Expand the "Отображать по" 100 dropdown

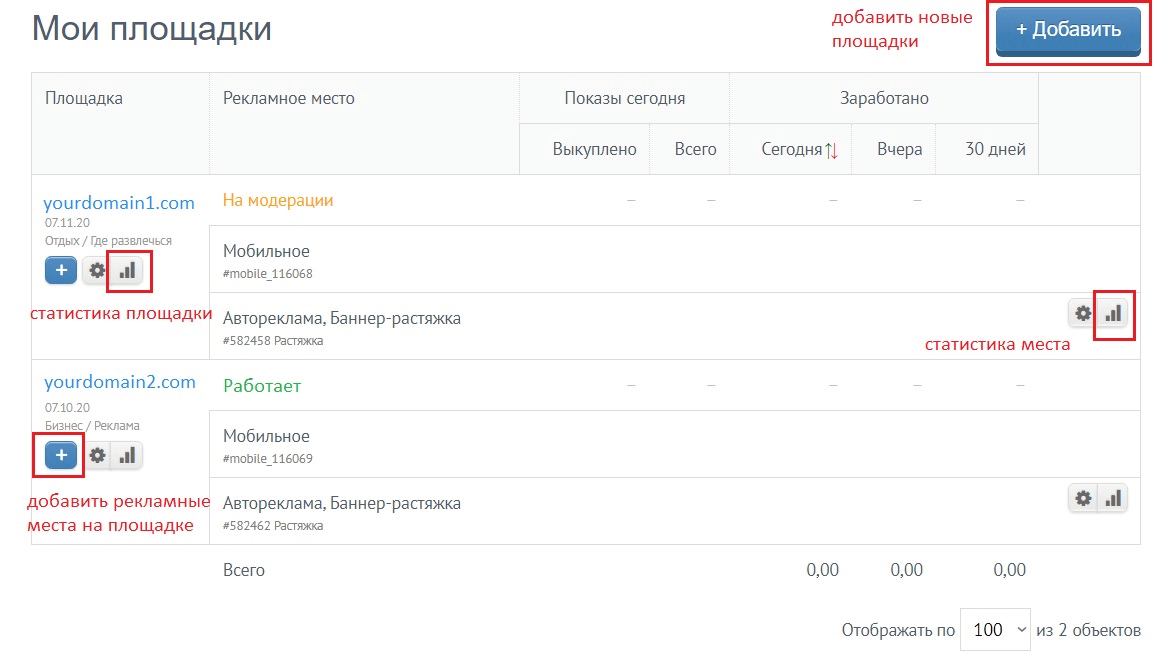995,630
